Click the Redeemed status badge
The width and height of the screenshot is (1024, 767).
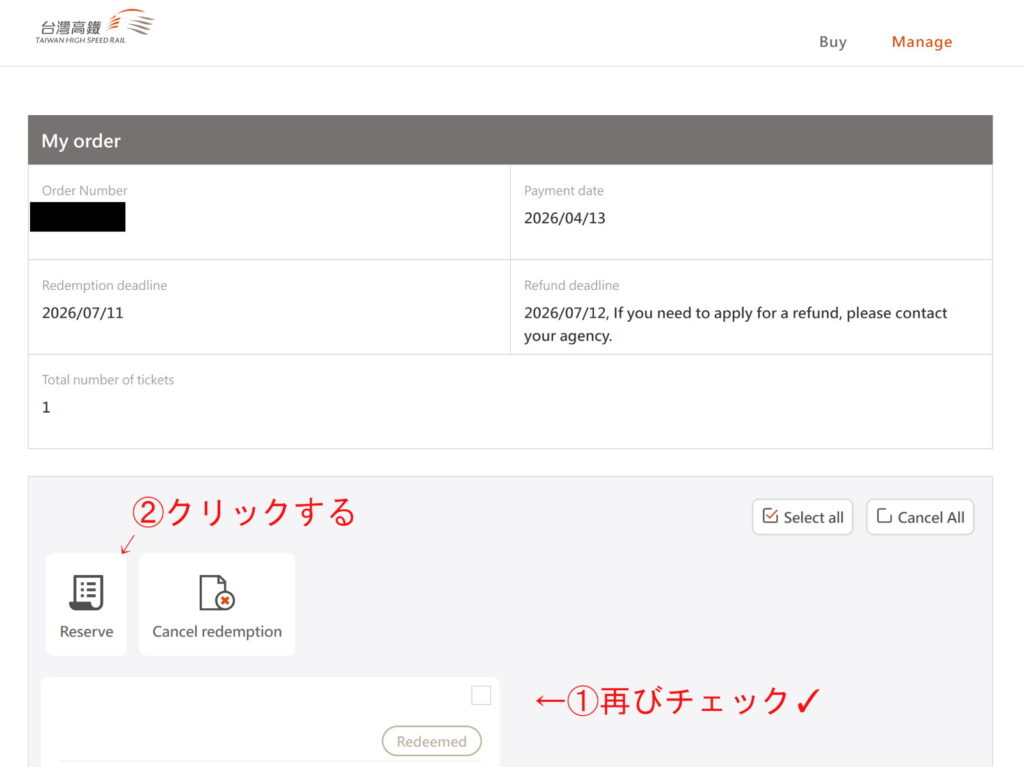tap(431, 741)
